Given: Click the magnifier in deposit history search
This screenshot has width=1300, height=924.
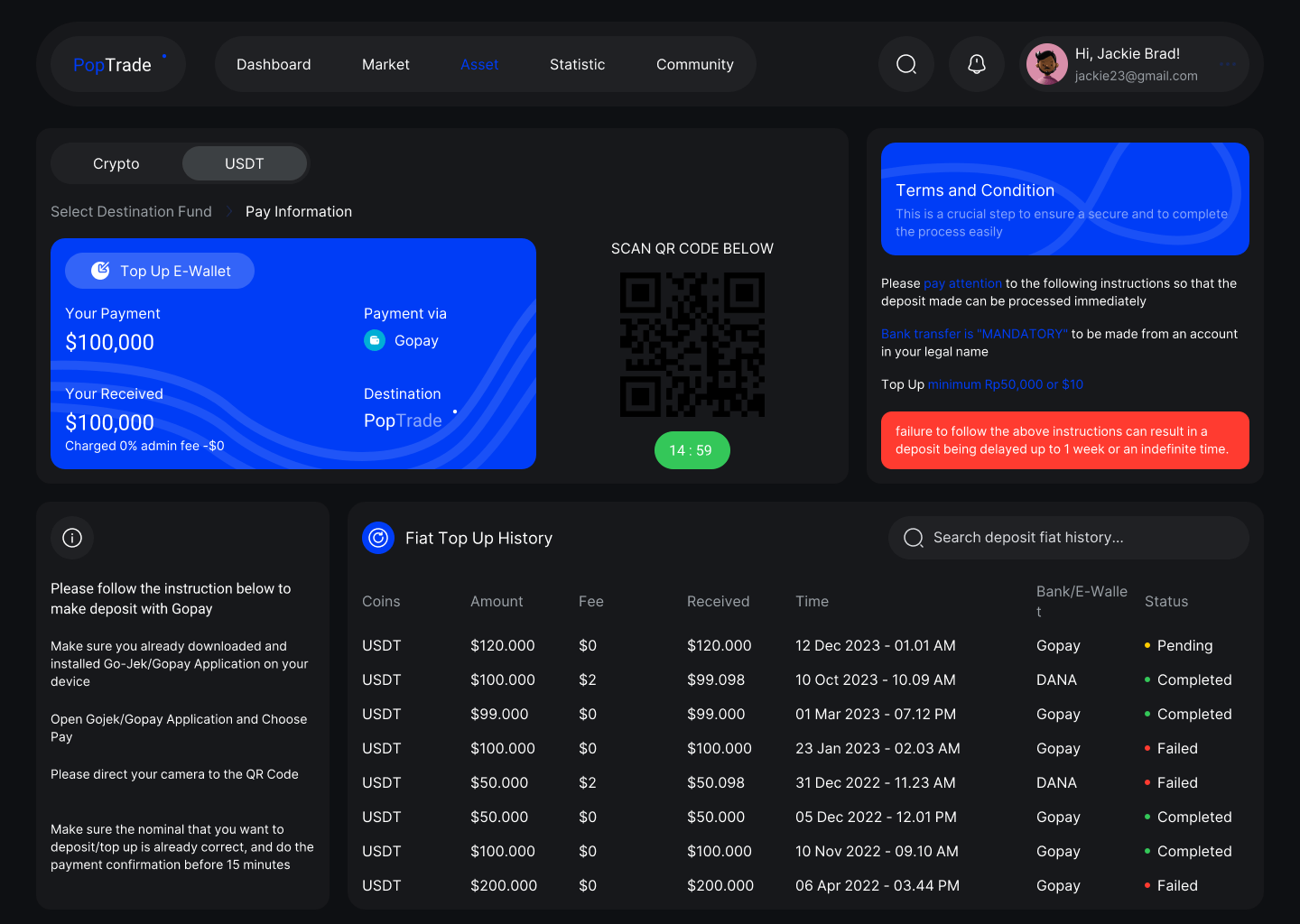Looking at the screenshot, I should pos(914,538).
